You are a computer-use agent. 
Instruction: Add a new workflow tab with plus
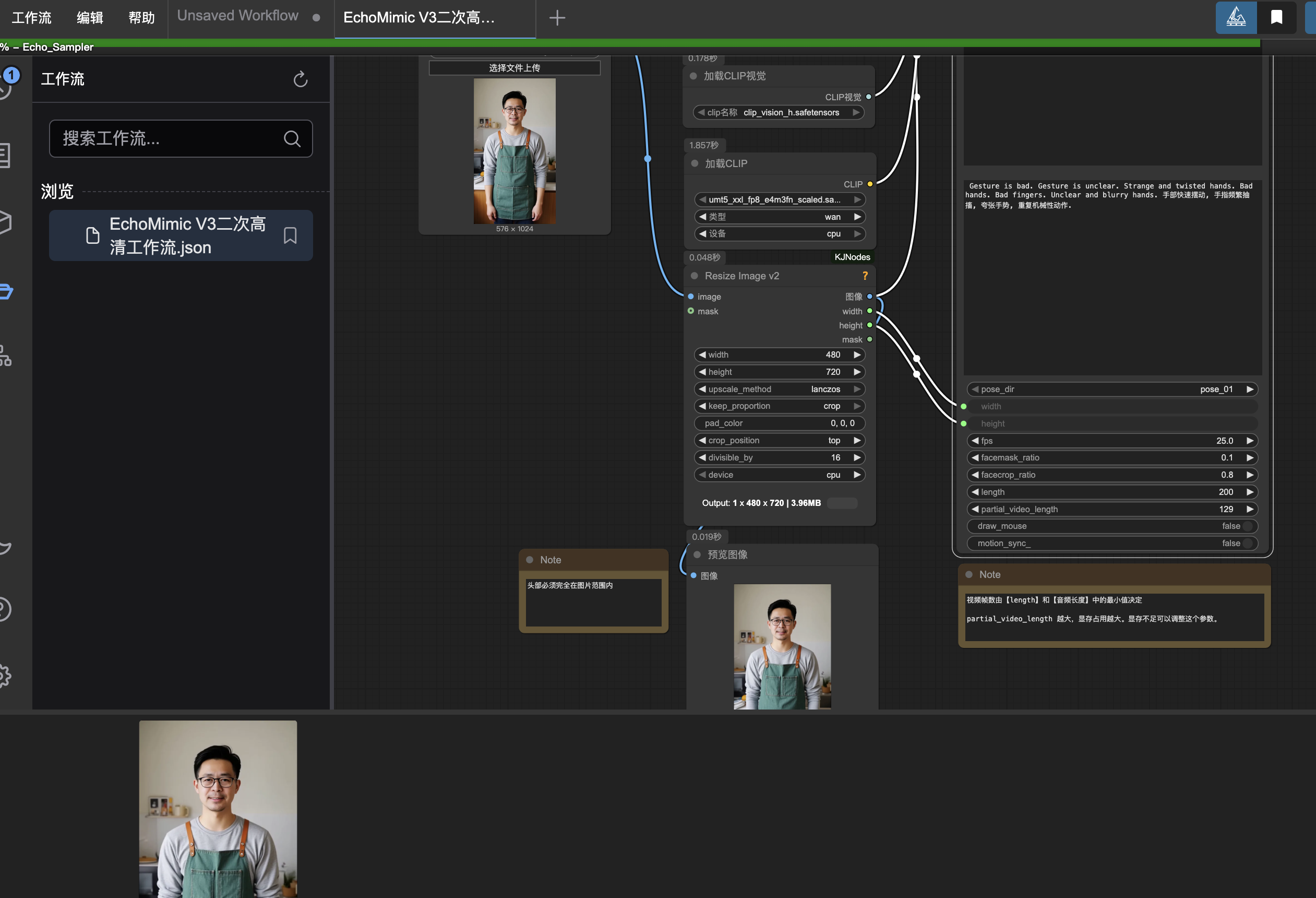click(x=557, y=18)
